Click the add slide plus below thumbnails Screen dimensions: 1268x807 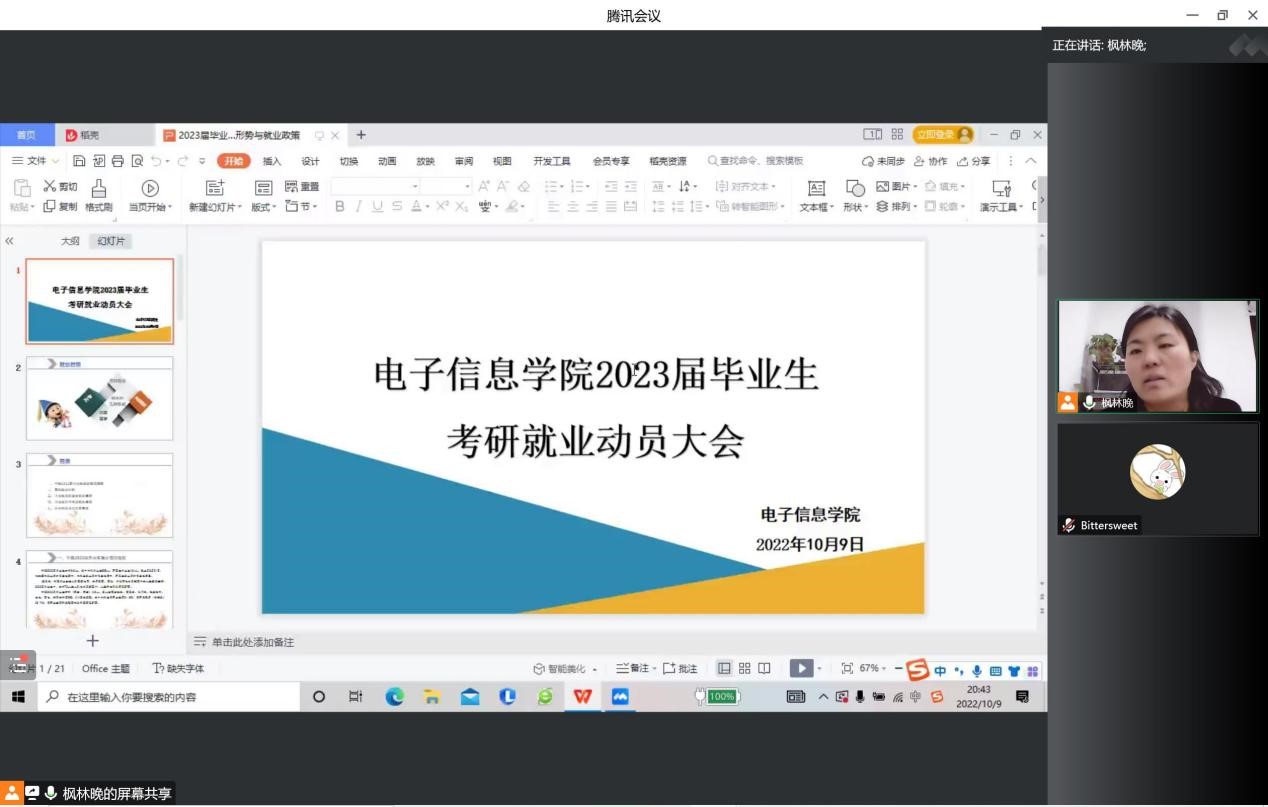92,641
